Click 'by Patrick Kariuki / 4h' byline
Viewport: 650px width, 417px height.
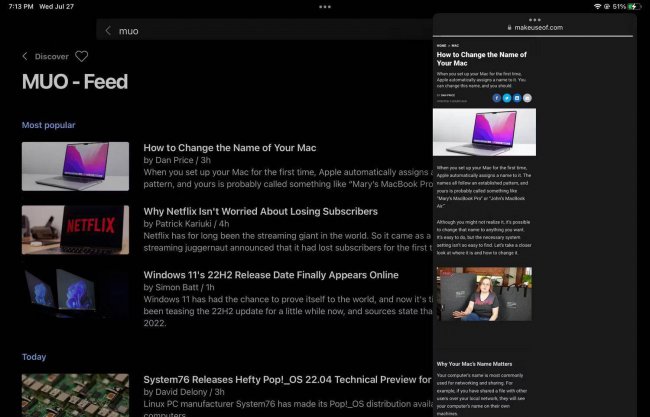coord(186,224)
